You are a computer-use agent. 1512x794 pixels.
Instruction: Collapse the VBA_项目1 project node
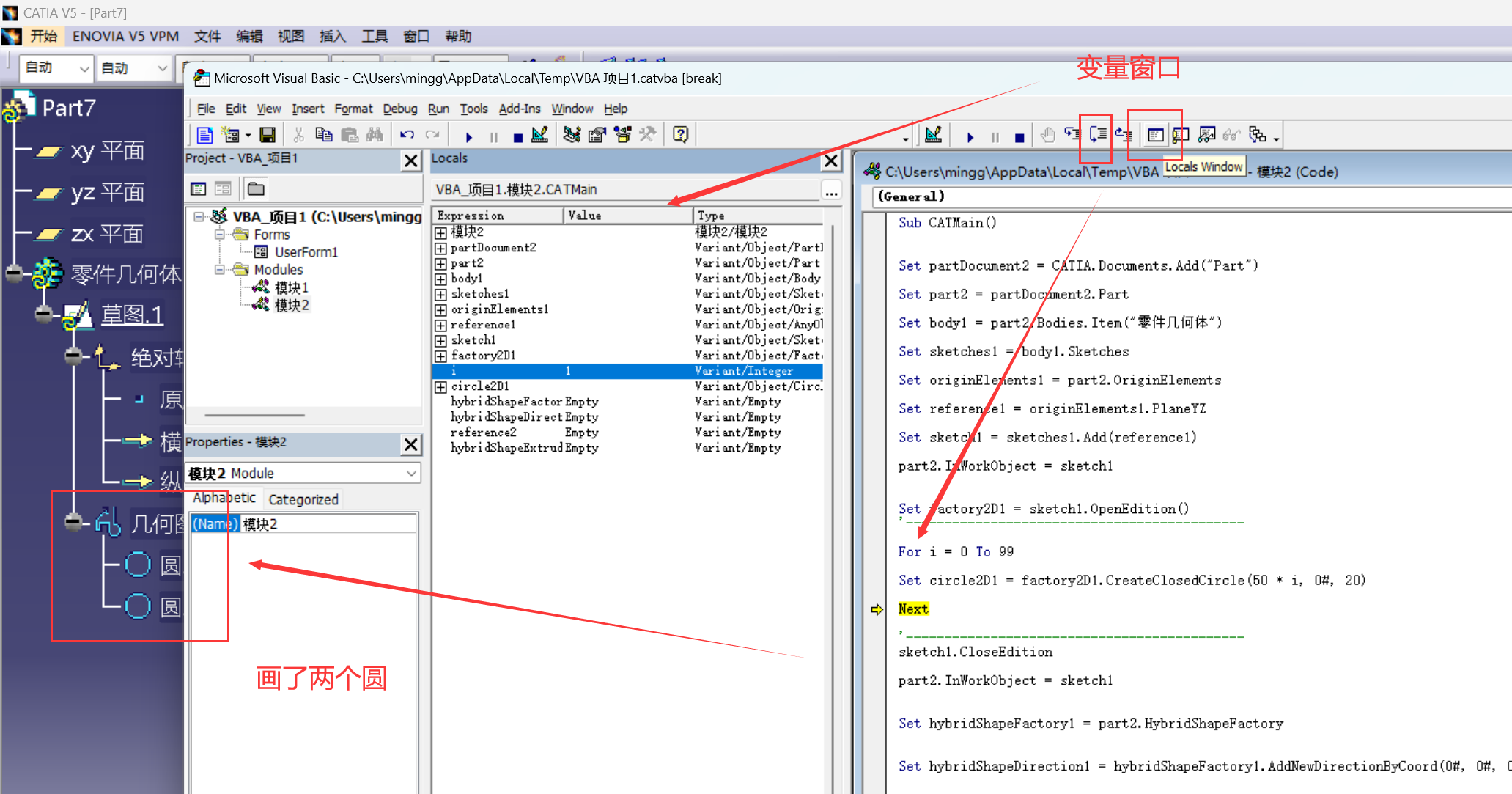coord(199,217)
